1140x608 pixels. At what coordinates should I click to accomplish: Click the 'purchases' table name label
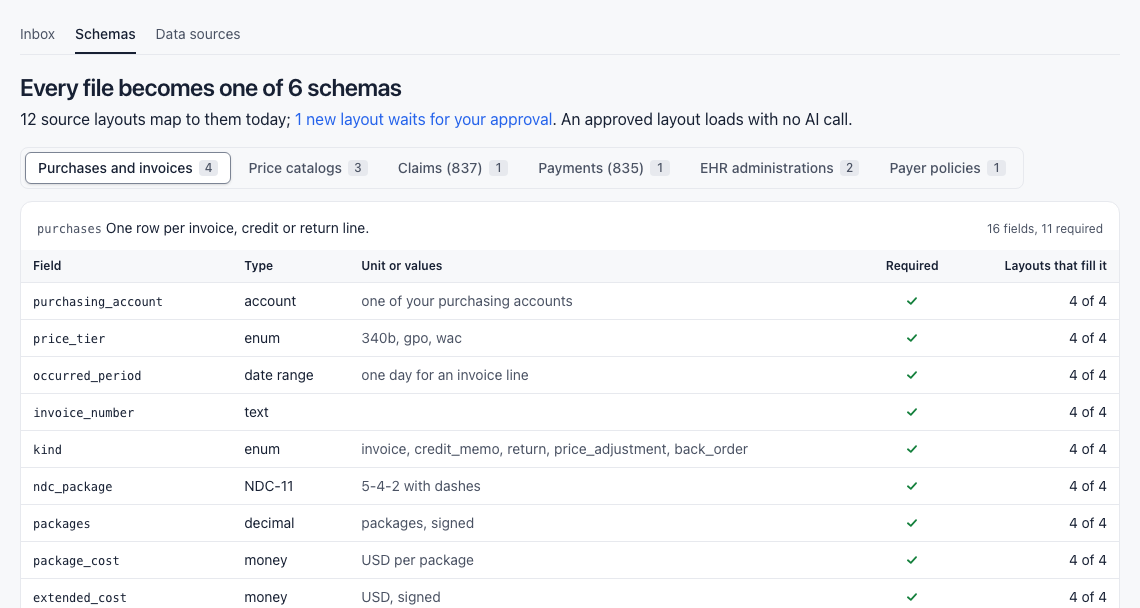coord(69,228)
